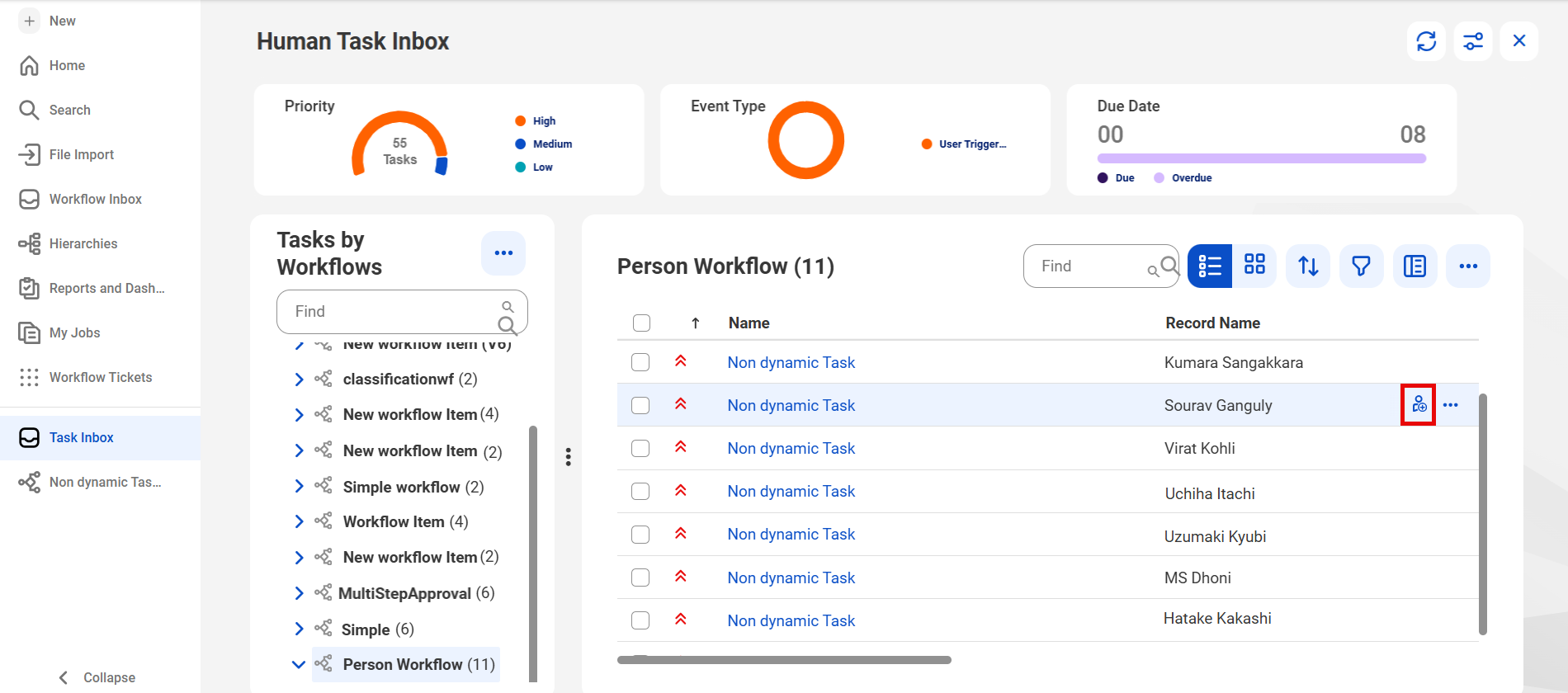Click the horizontal scrollbar below task table
This screenshot has height=693, width=1568.
(x=784, y=660)
